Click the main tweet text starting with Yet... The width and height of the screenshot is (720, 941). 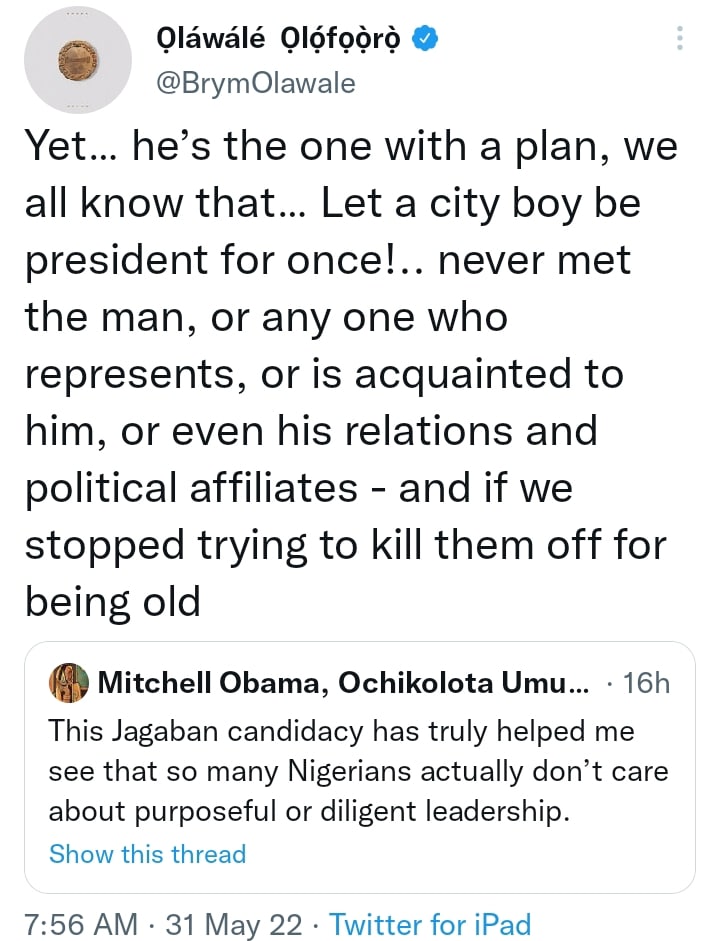tap(351, 373)
